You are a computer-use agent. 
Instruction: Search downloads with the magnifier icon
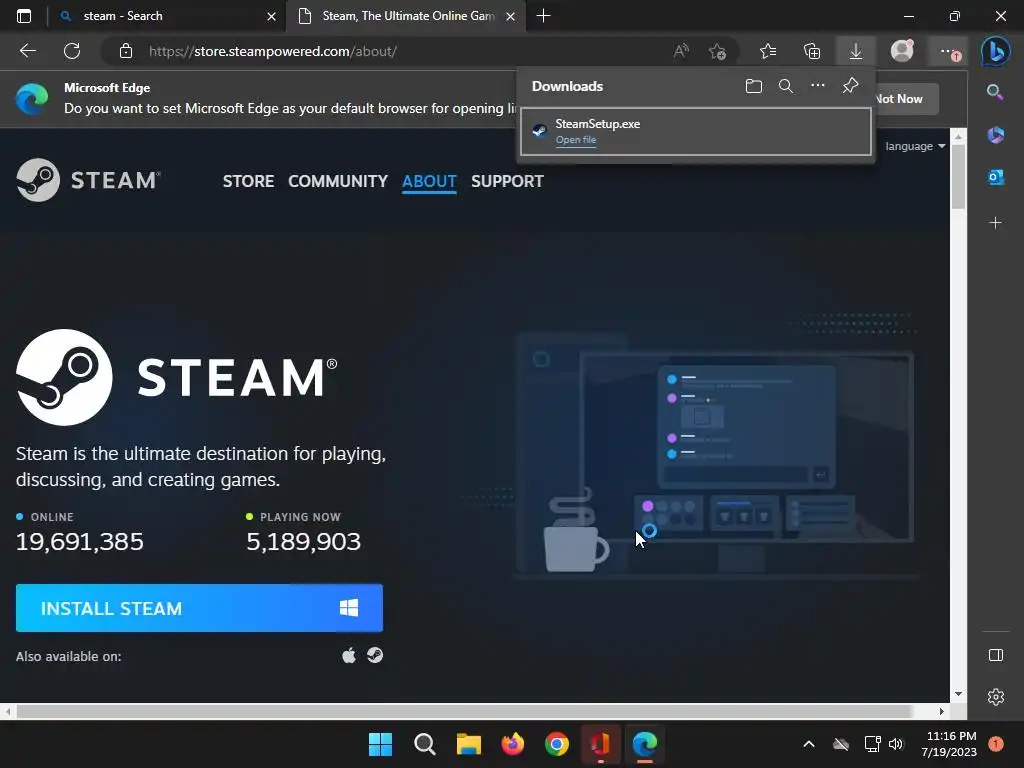coord(786,86)
